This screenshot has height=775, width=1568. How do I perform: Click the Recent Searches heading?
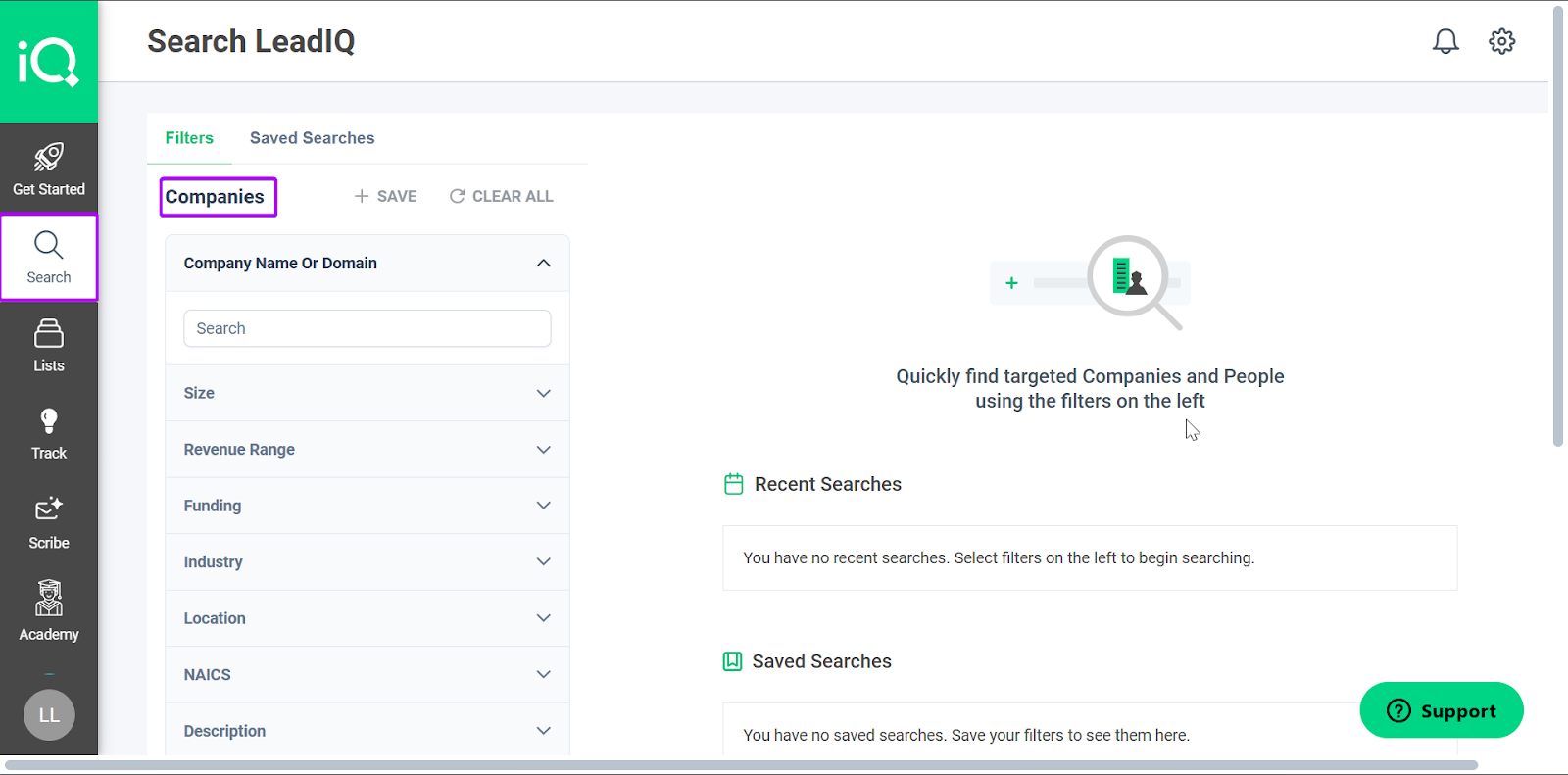click(828, 484)
